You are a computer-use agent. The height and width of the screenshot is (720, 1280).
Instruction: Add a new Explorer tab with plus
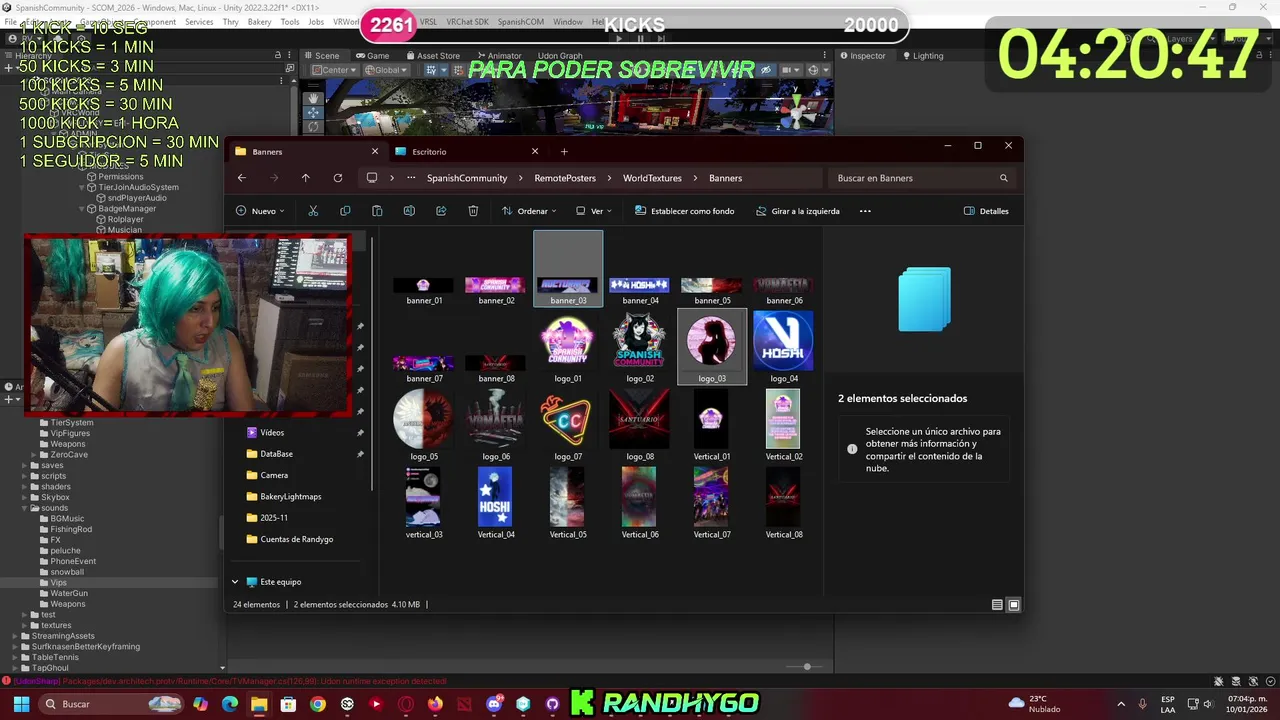(564, 152)
